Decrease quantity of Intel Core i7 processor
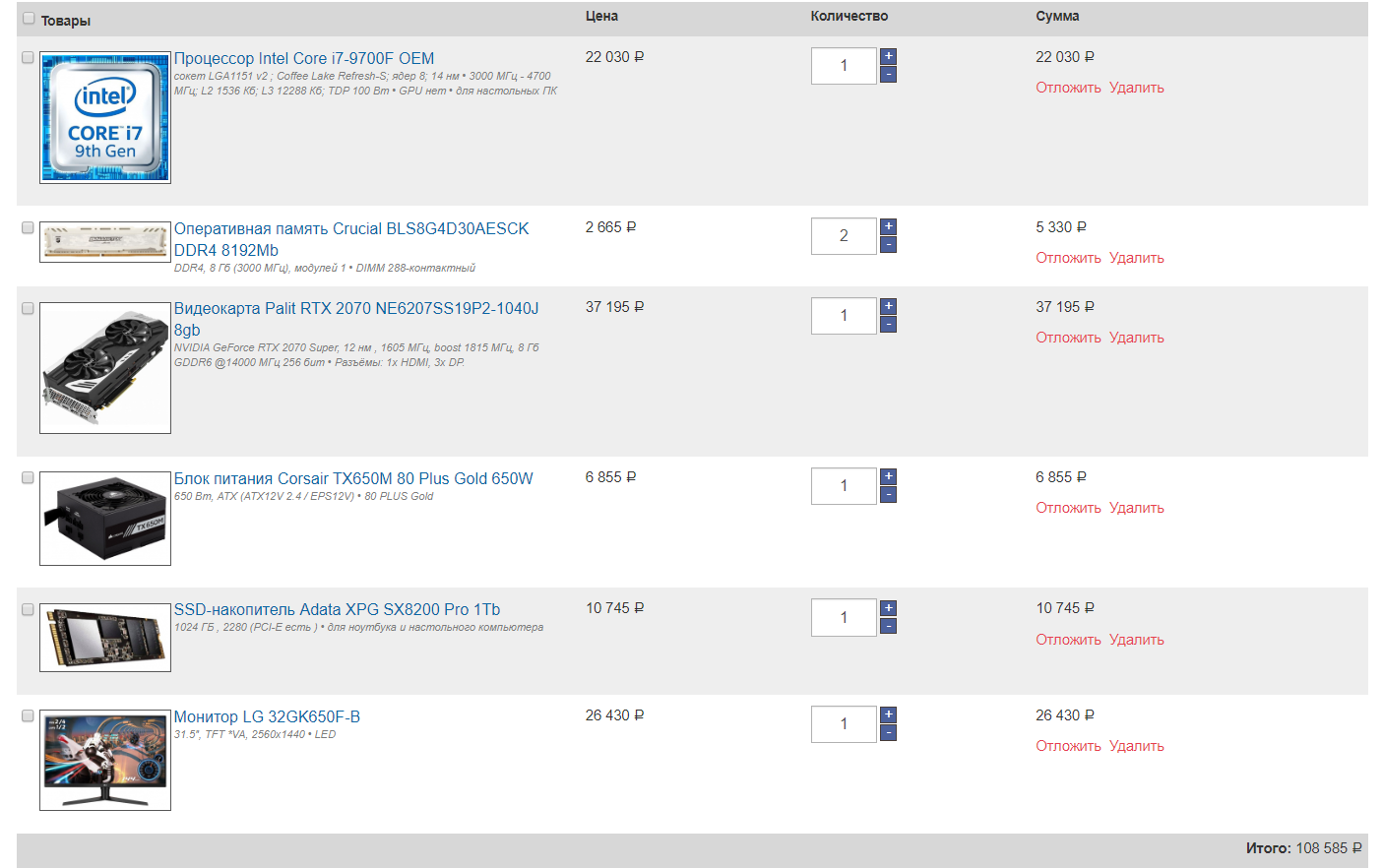This screenshot has height=868, width=1383. [888, 75]
